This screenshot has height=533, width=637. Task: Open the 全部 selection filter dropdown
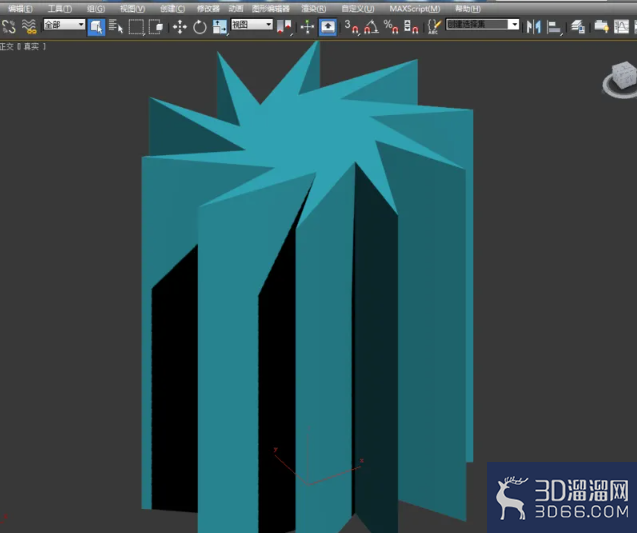click(64, 25)
